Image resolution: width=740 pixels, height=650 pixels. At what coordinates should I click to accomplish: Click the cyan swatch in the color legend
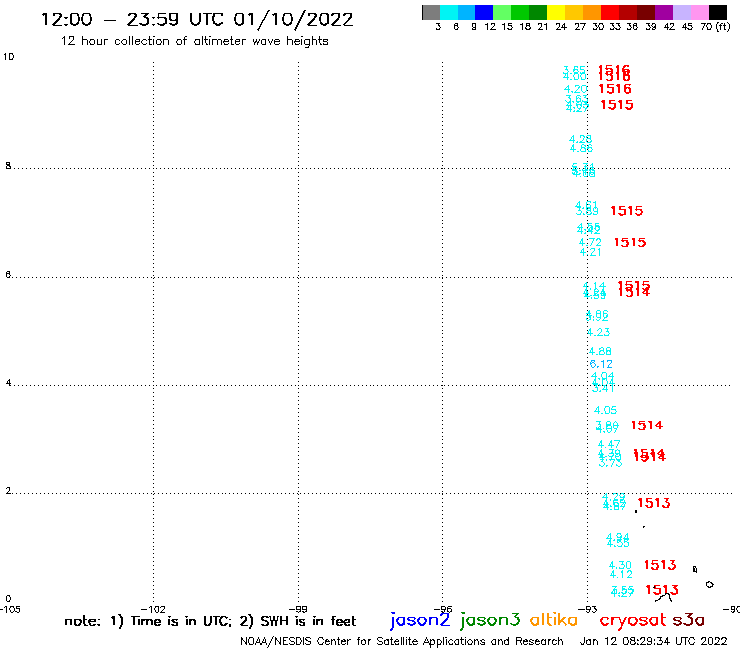(x=449, y=12)
